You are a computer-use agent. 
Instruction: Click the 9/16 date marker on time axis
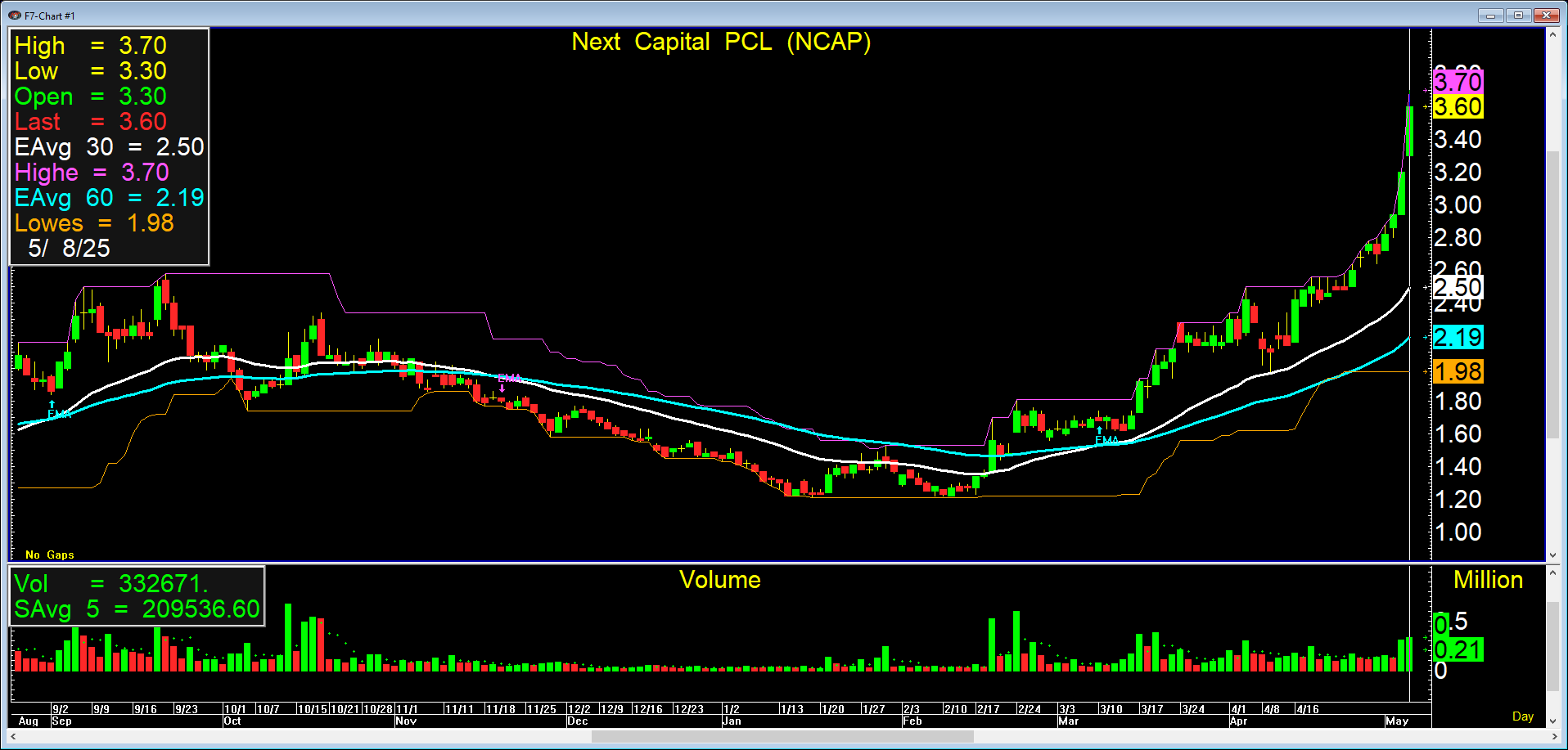pyautogui.click(x=146, y=709)
